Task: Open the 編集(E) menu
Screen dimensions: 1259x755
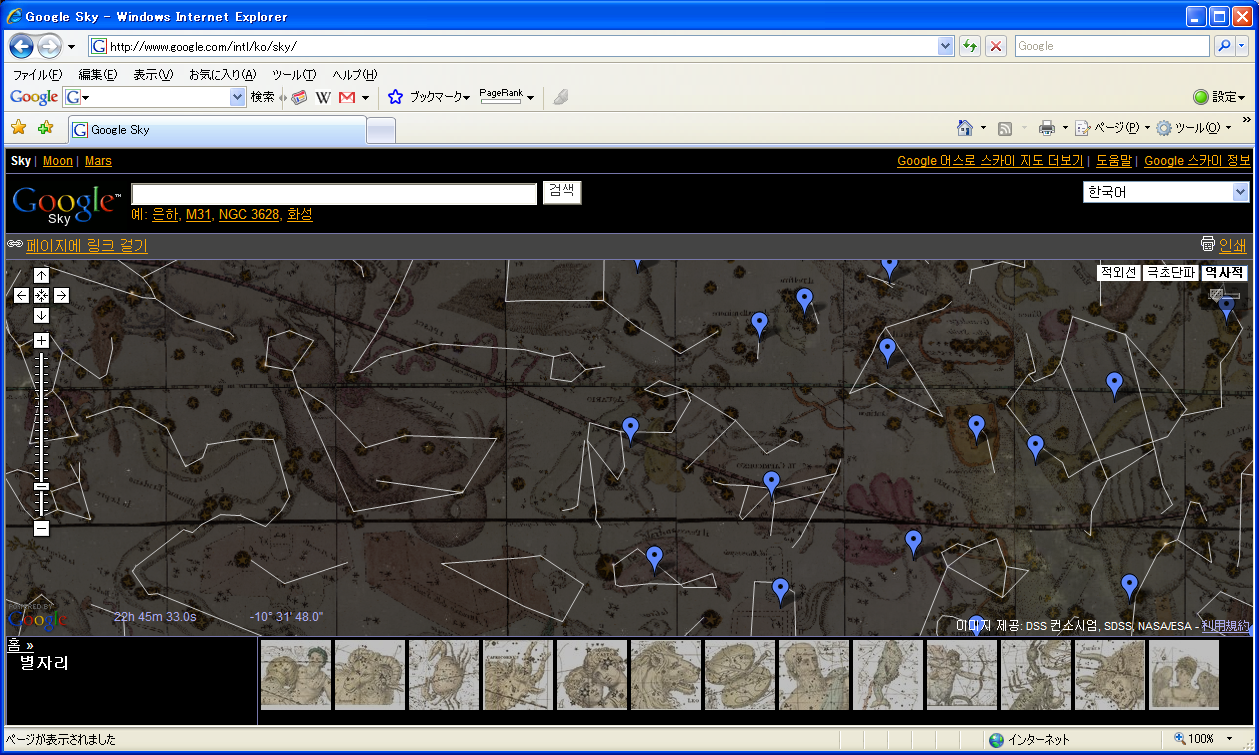Action: point(97,75)
